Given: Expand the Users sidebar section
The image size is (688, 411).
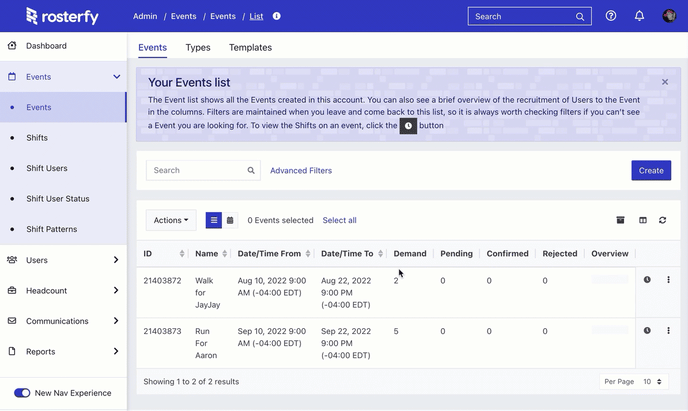Looking at the screenshot, I should tap(116, 260).
